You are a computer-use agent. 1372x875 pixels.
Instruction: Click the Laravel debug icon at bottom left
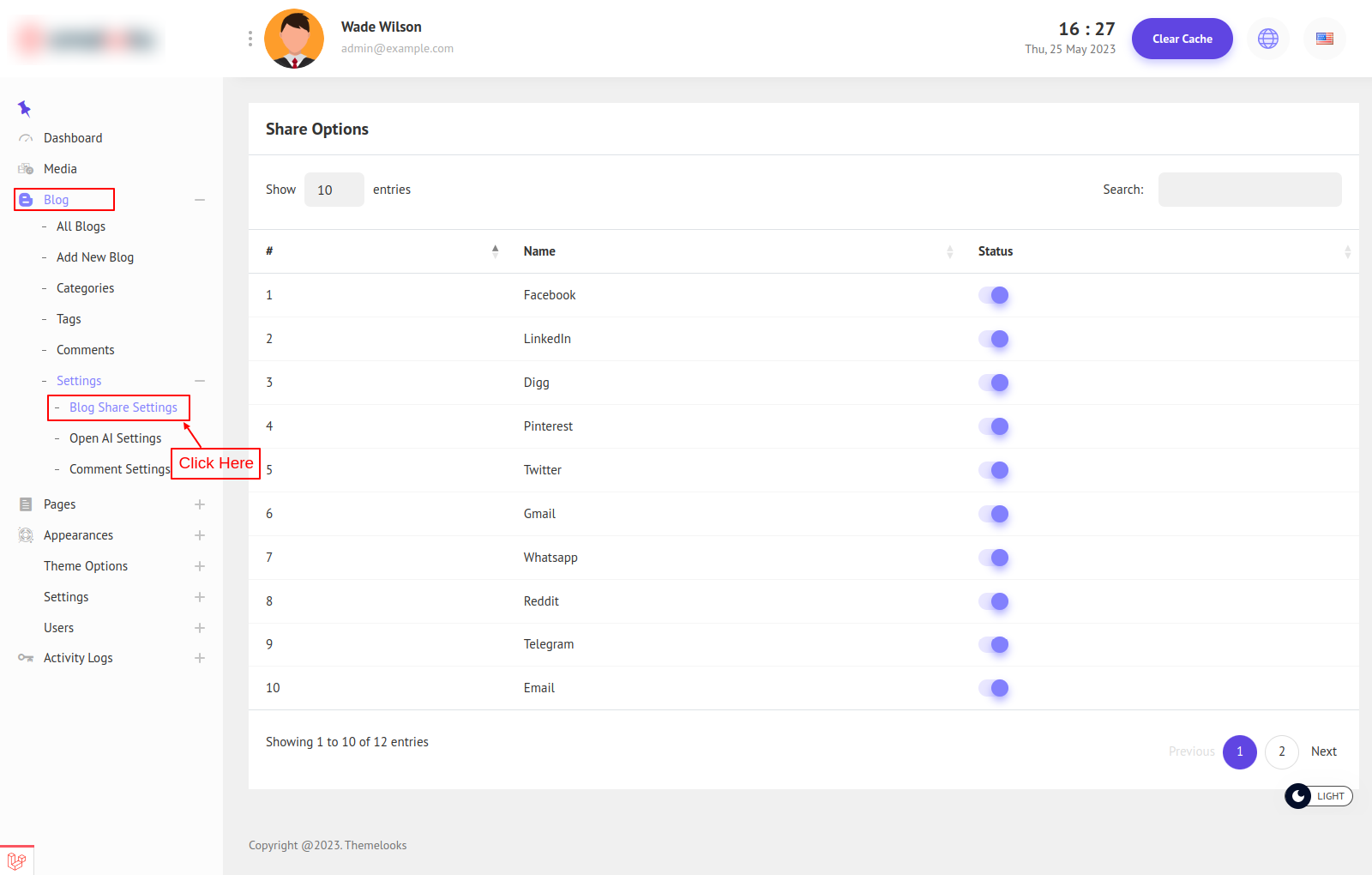[x=16, y=860]
